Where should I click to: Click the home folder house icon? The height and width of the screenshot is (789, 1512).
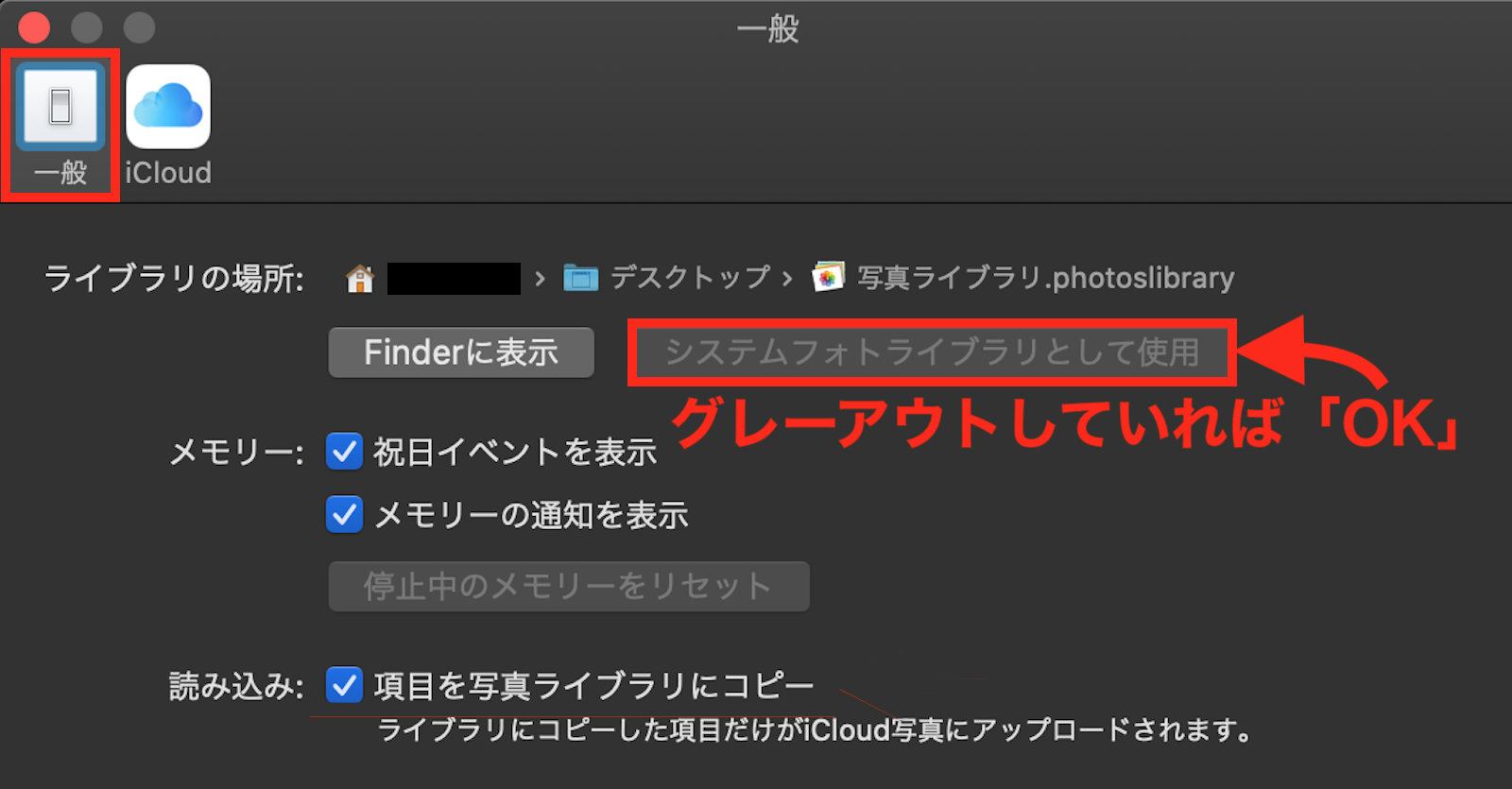click(360, 279)
